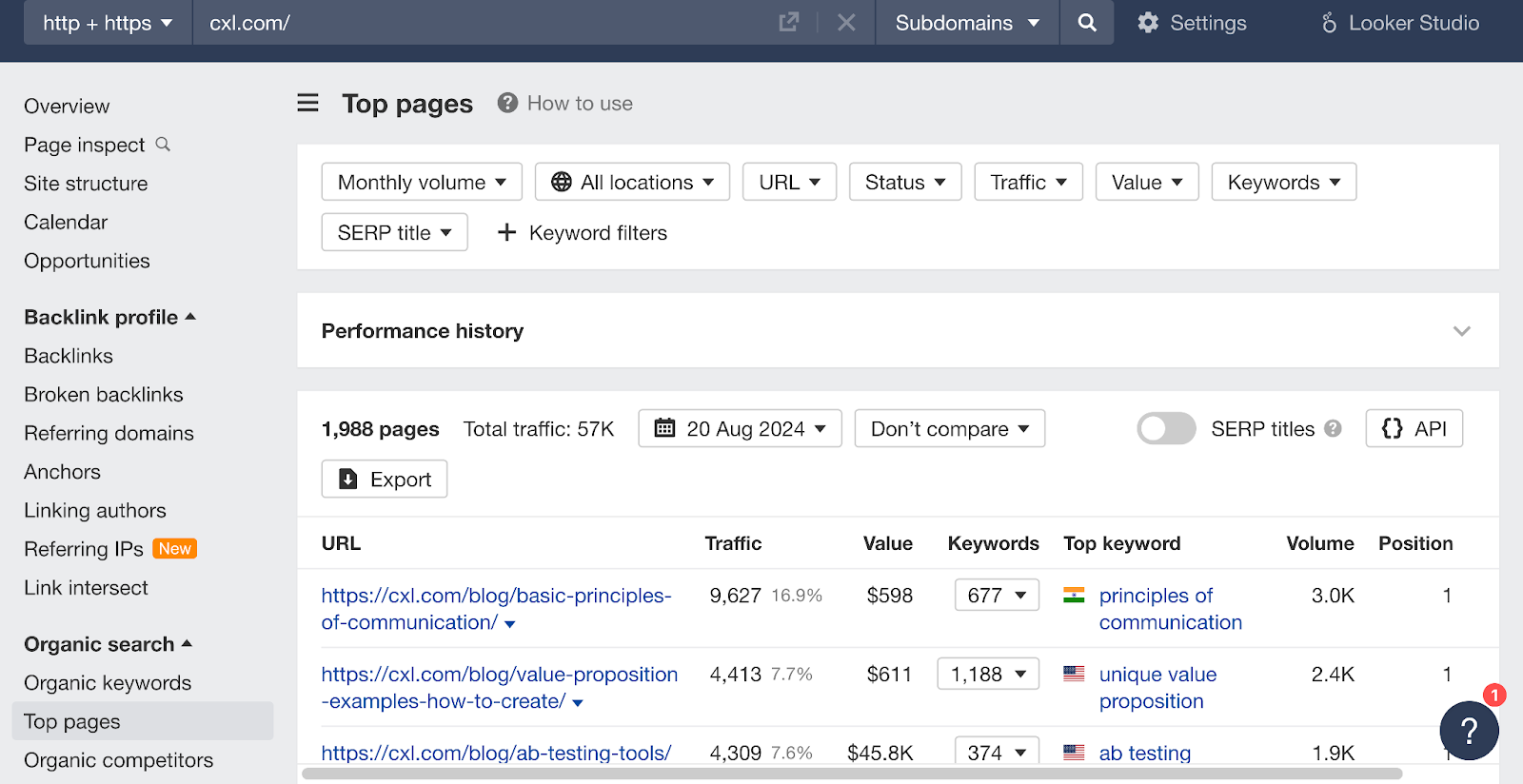The width and height of the screenshot is (1523, 784).
Task: Open Backlinks report
Action: 69,356
